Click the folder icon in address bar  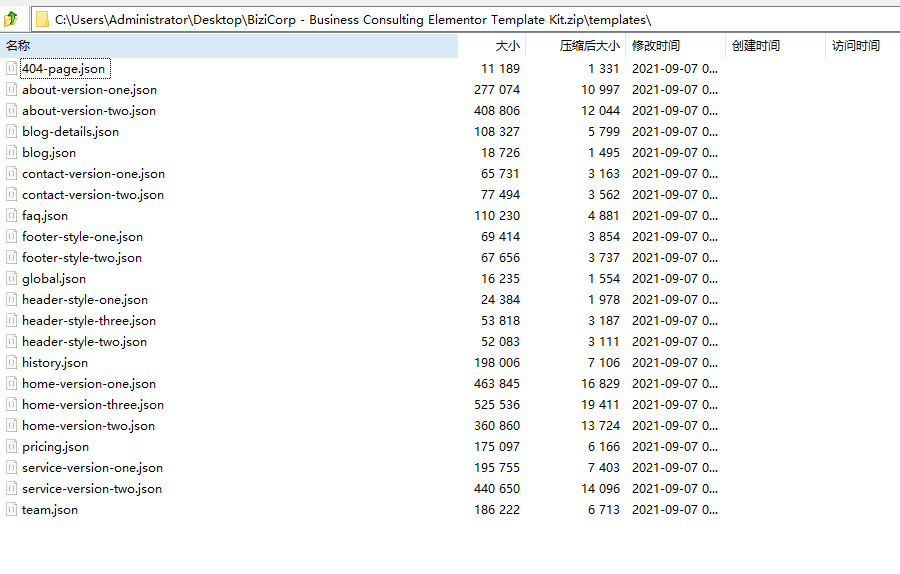click(42, 20)
